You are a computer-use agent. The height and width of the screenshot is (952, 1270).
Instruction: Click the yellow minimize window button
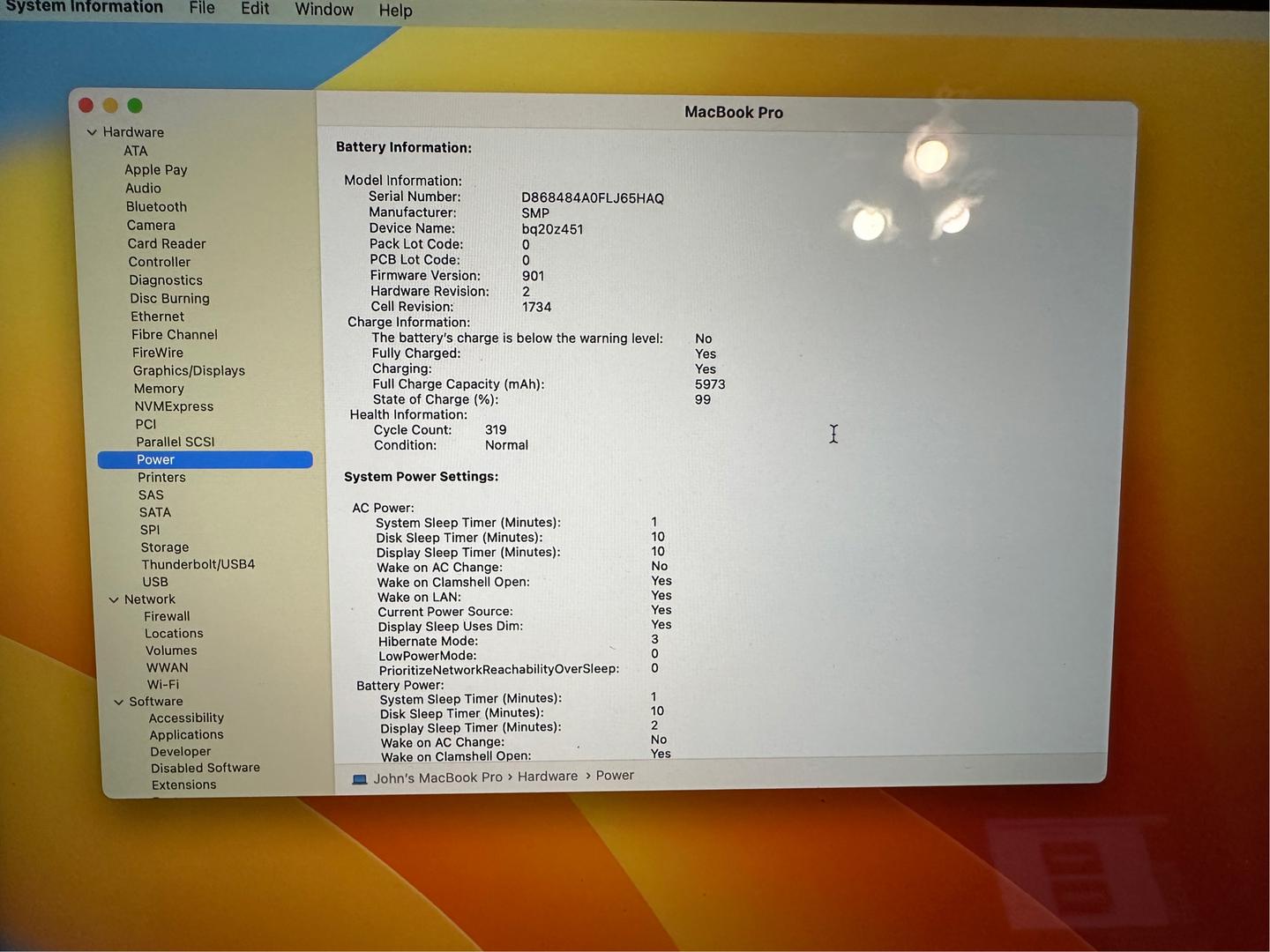click(x=110, y=105)
